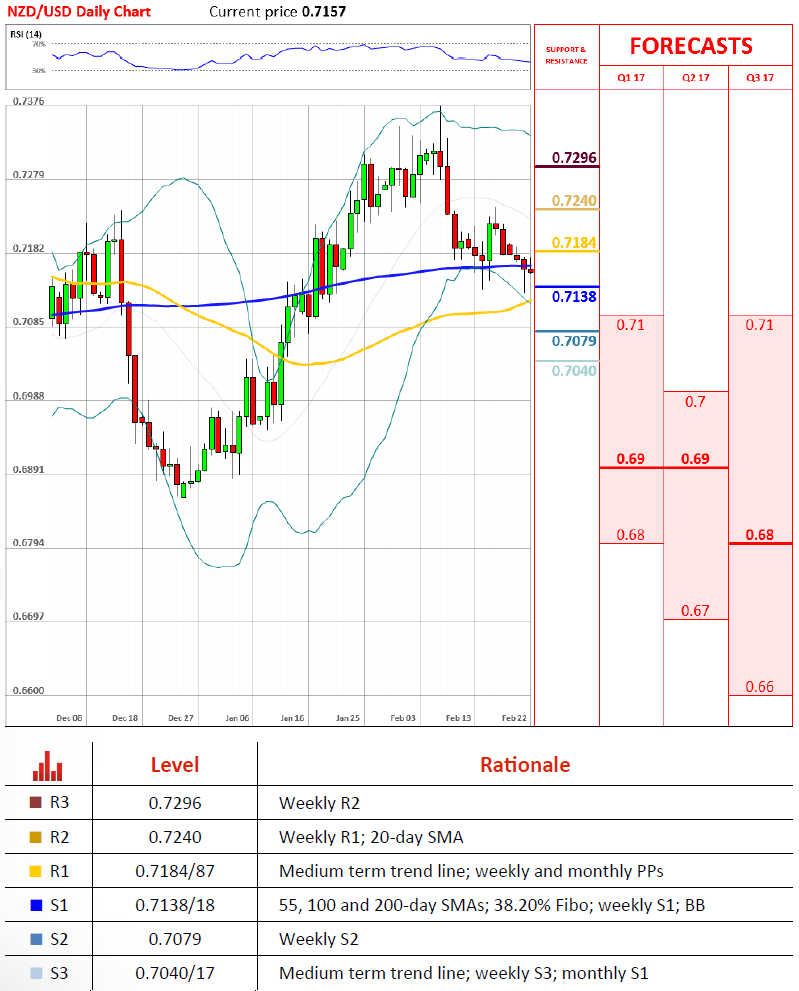The image size is (799, 991).
Task: Click the 0.7240 level cell in table
Action: click(174, 837)
